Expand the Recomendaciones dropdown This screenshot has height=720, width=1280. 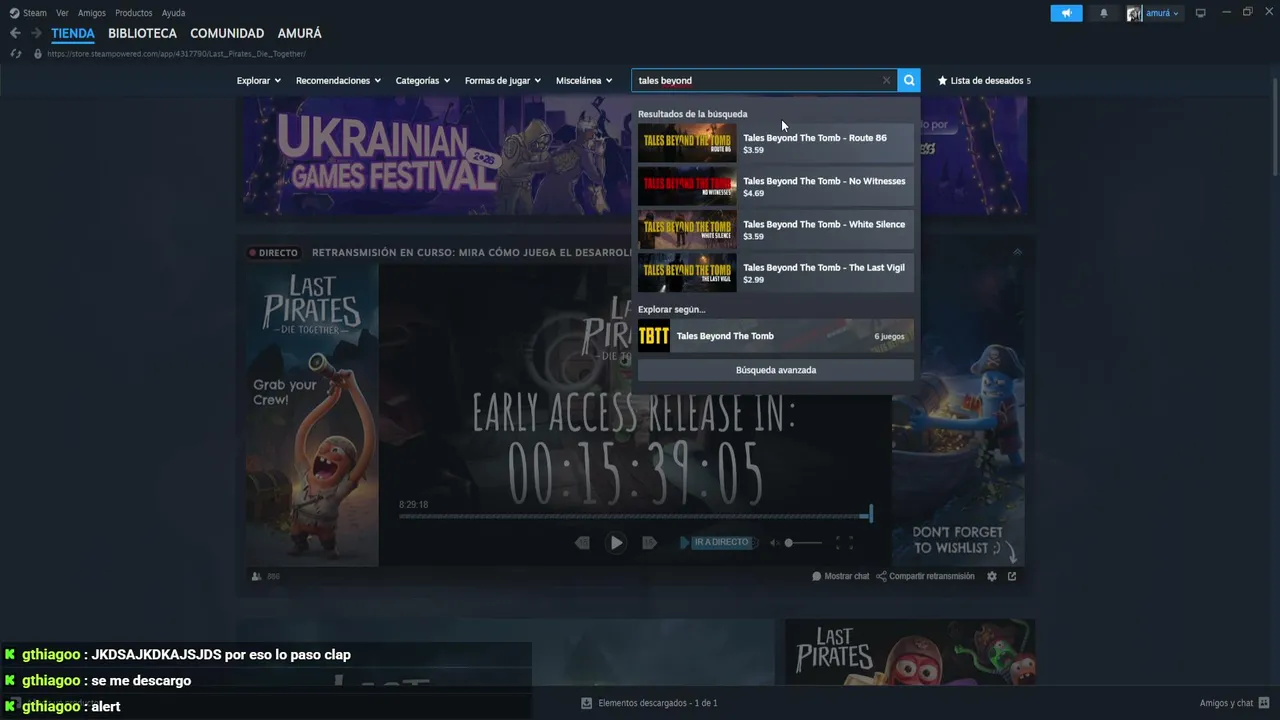pos(338,80)
